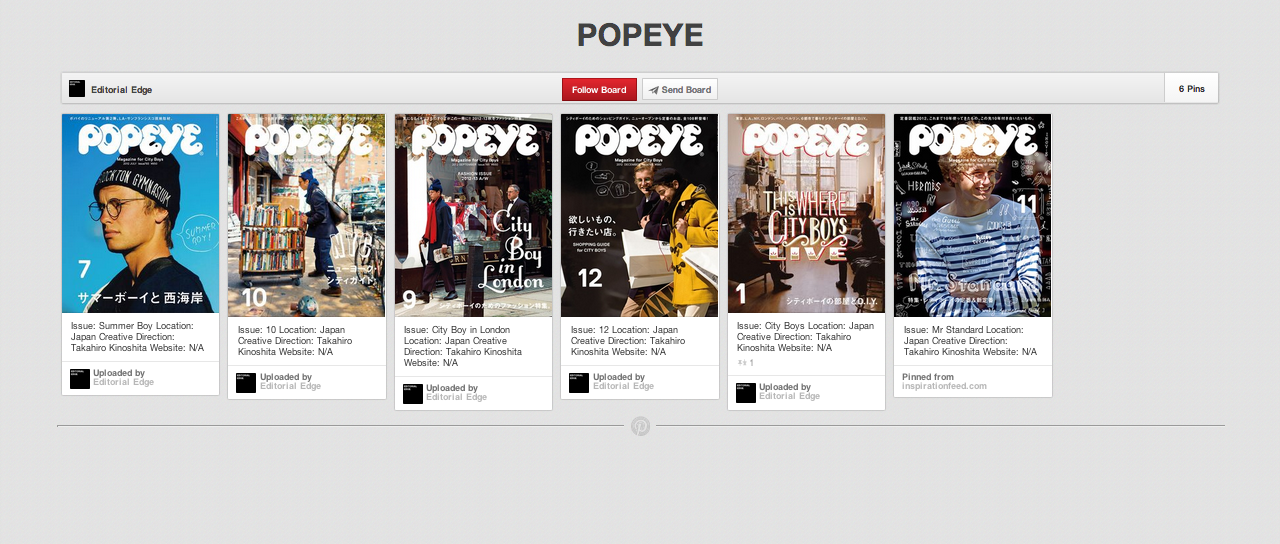Open the Editorial Edge profile link in header
The height and width of the screenshot is (544, 1280).
(x=121, y=89)
